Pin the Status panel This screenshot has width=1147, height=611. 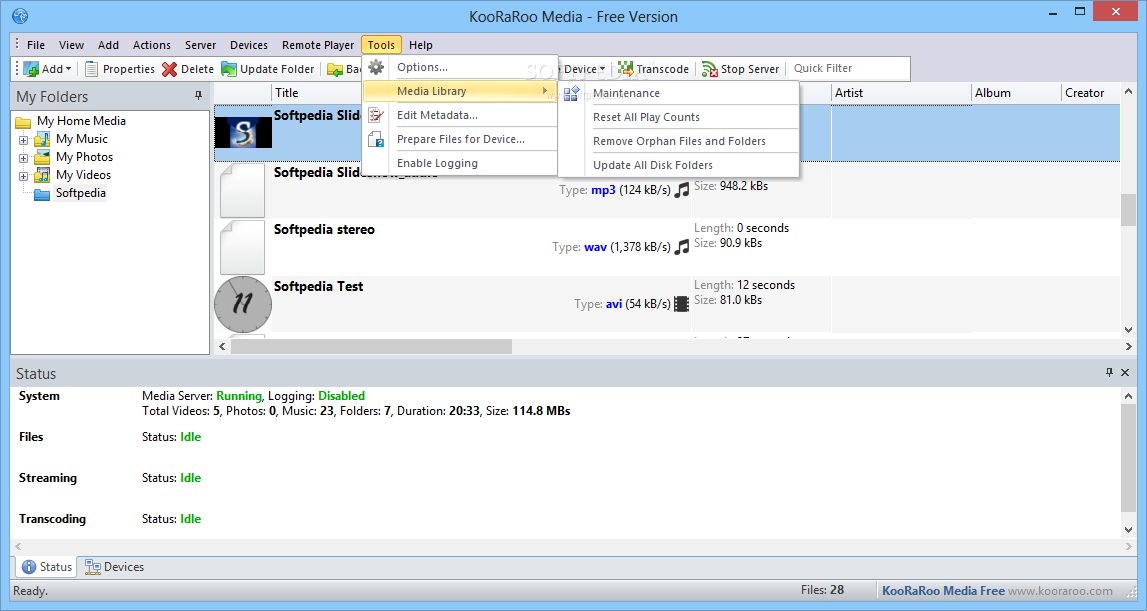coord(1109,372)
